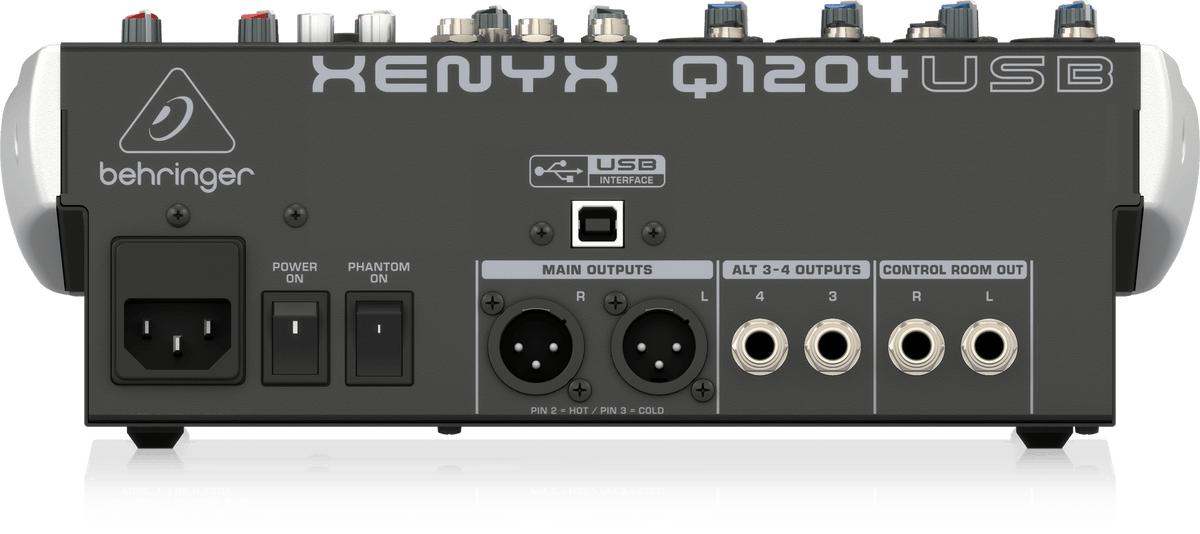Click the "POWER ON" label

295,273
